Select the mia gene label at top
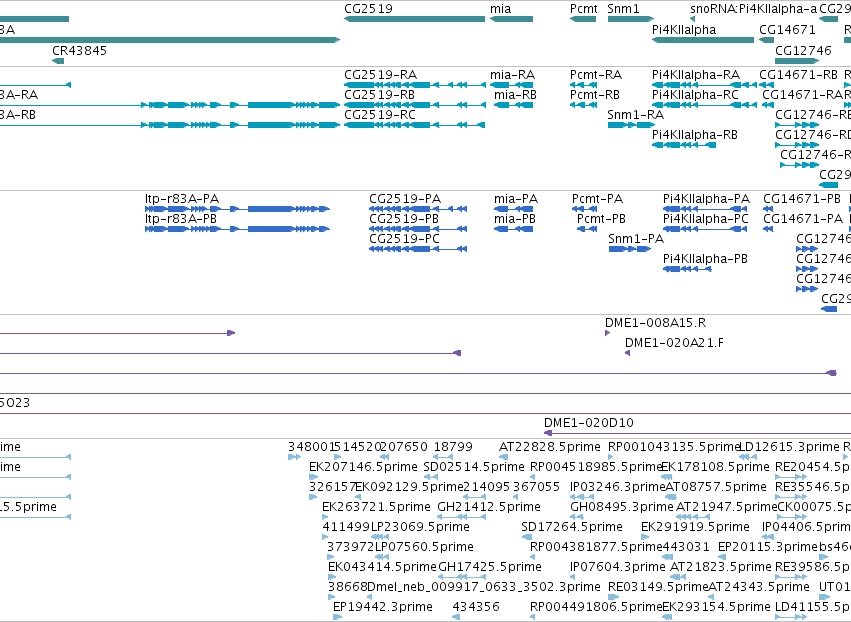 coord(500,9)
